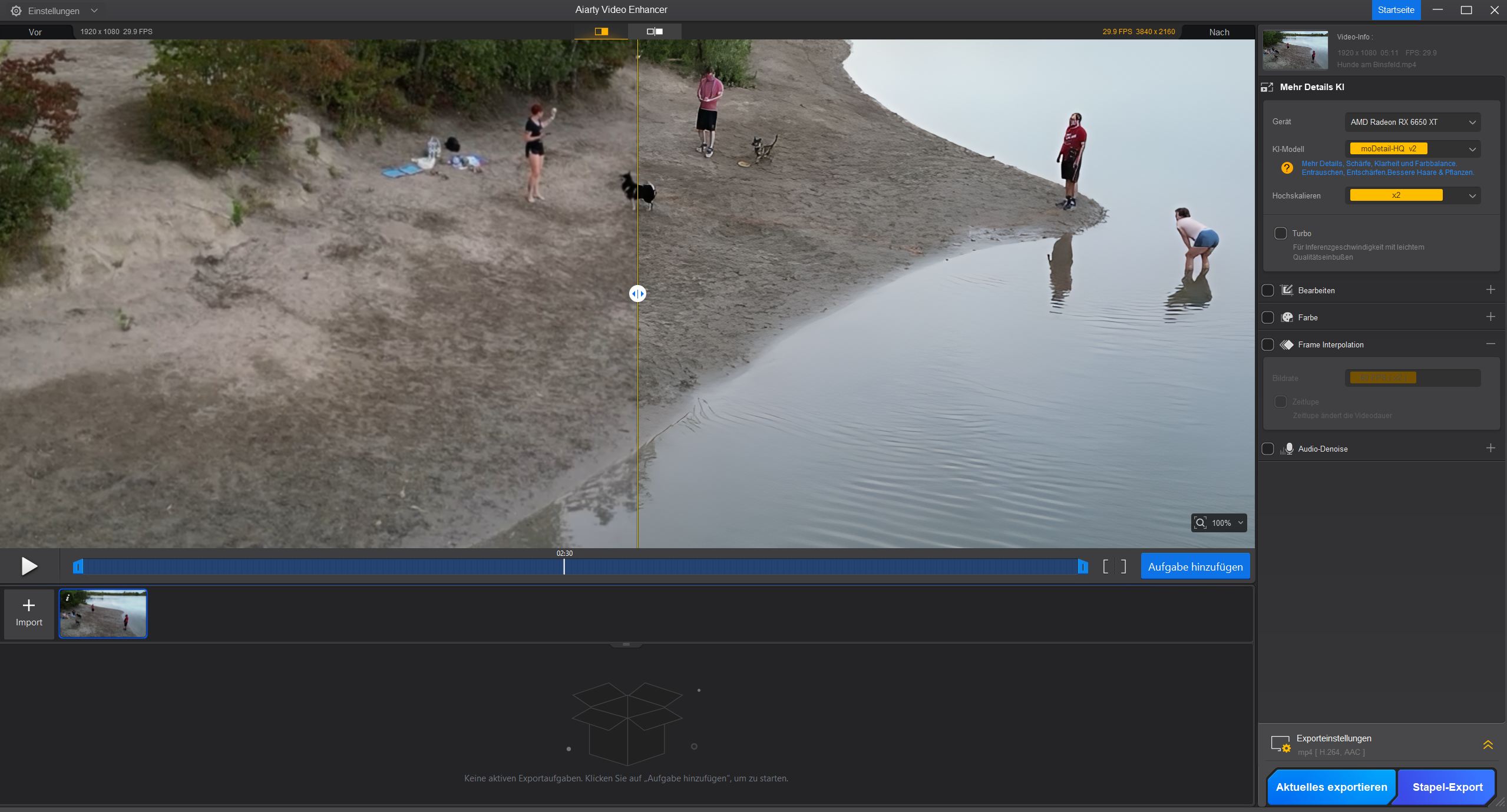
Task: Expand the Farbe section plus
Action: click(x=1490, y=317)
